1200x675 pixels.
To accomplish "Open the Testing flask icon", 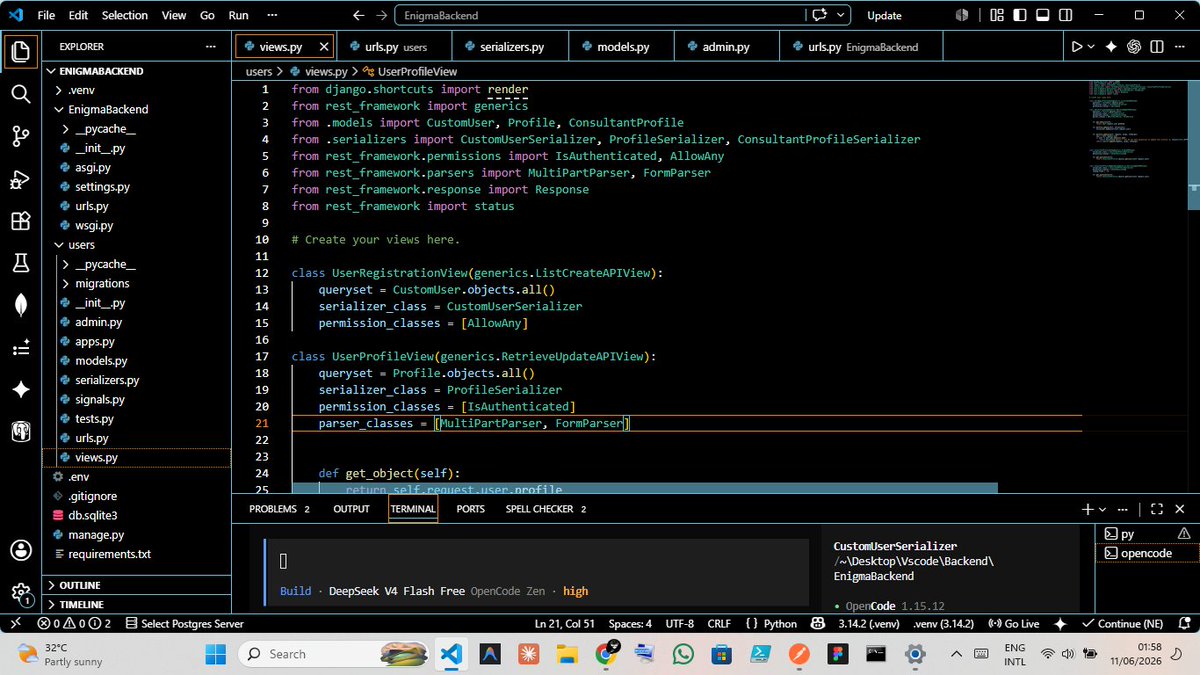I will (x=21, y=263).
